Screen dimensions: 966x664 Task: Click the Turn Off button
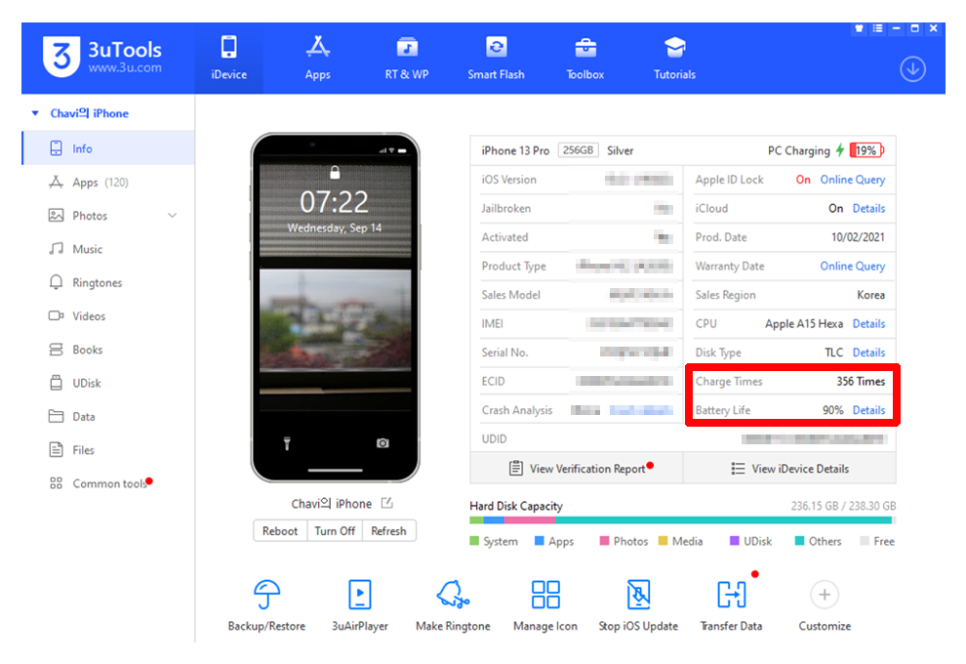point(335,531)
